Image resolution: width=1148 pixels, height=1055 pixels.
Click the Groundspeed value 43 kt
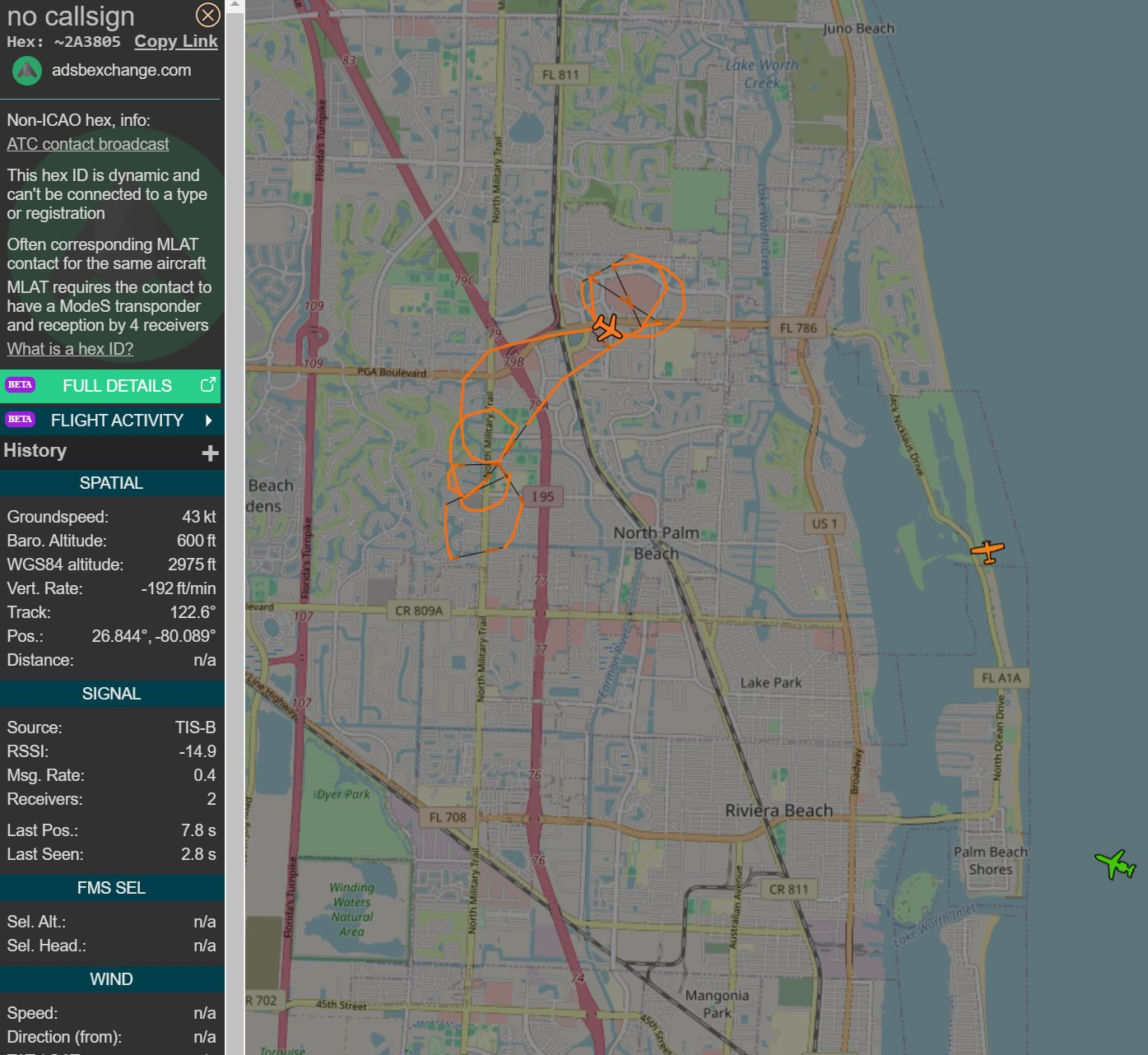tap(199, 517)
